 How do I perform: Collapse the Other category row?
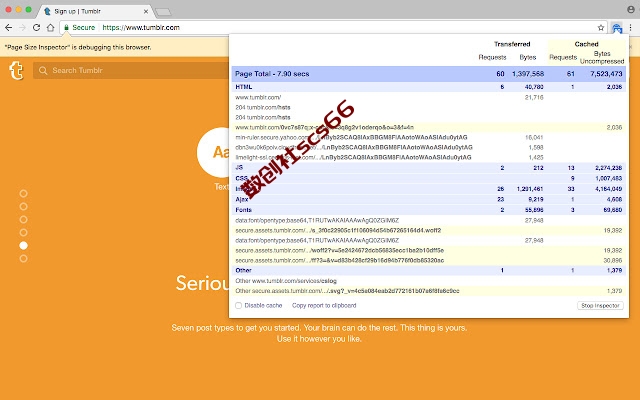point(429,270)
